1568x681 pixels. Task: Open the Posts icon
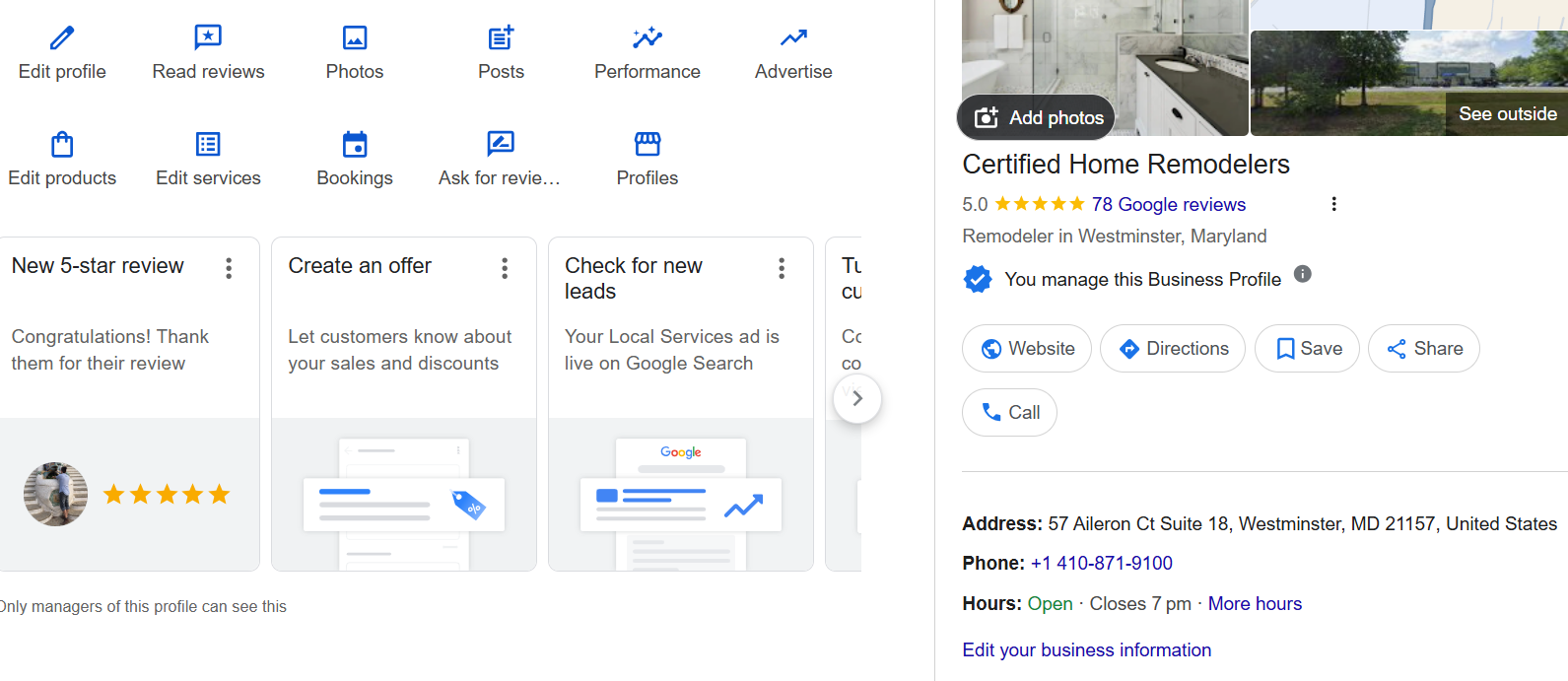coord(501,38)
